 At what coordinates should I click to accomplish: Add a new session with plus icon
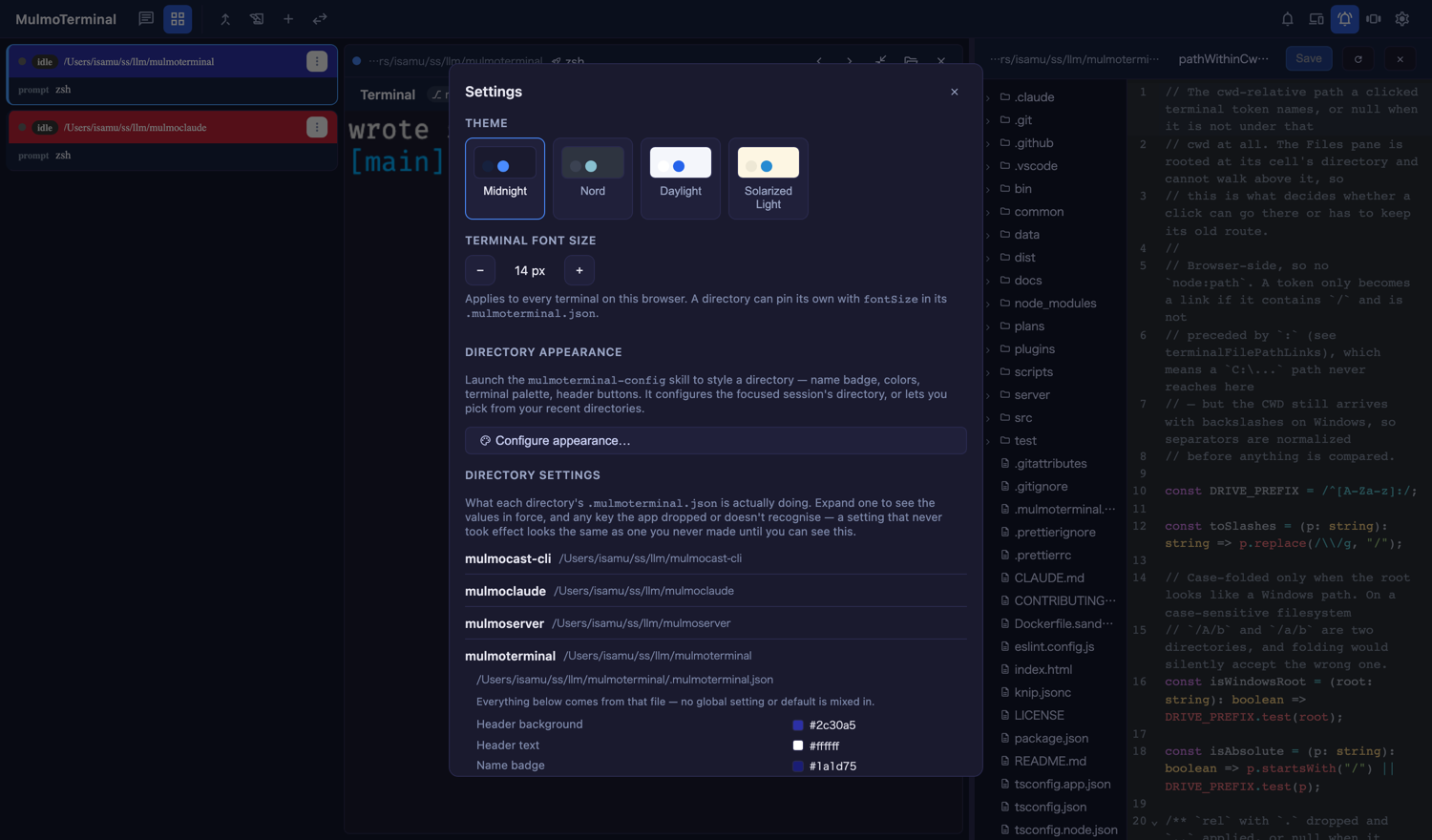click(288, 19)
